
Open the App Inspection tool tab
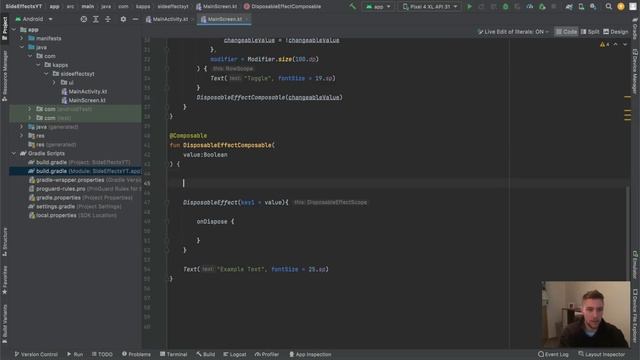(310, 354)
